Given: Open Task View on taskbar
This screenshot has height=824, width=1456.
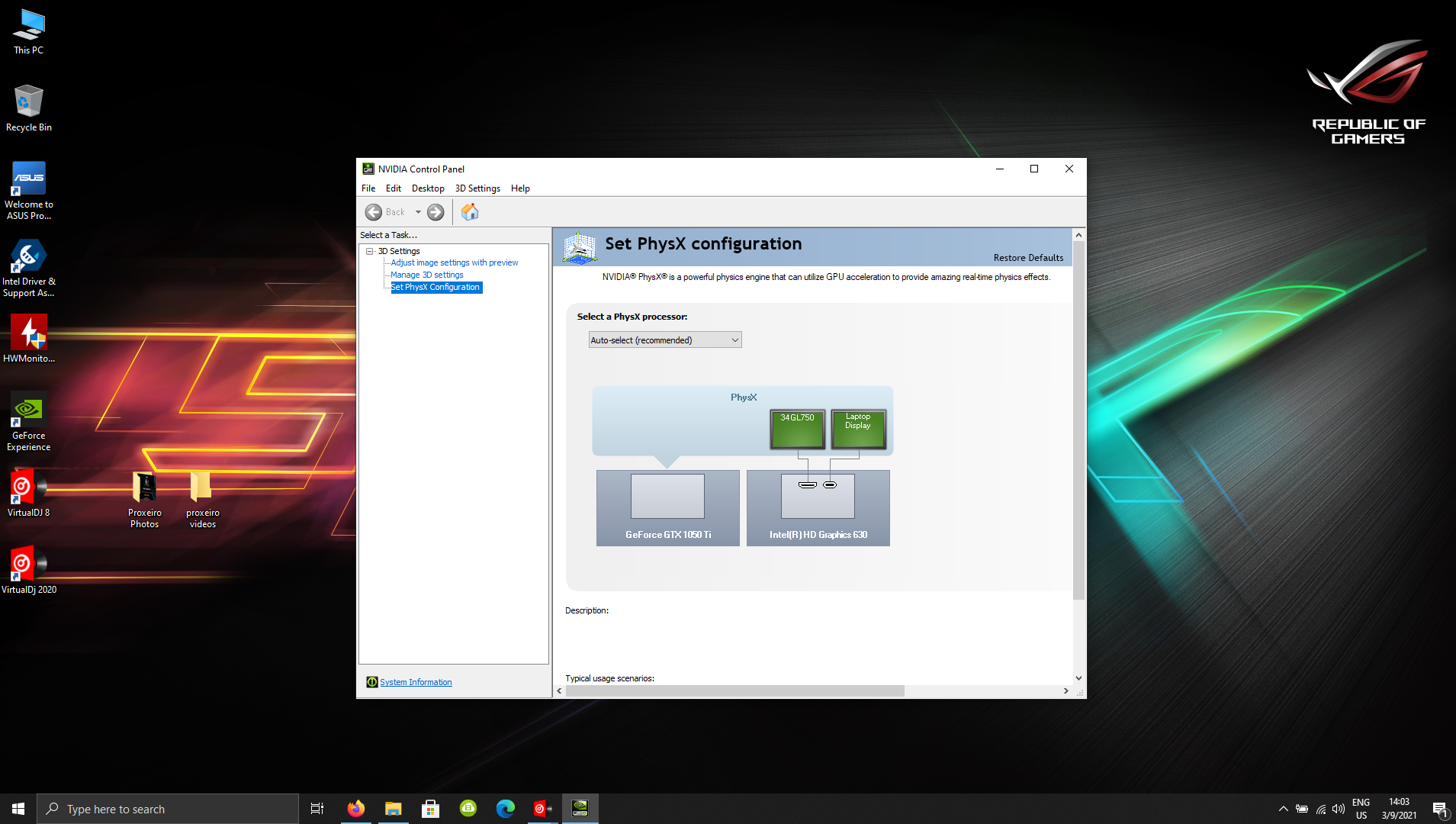Looking at the screenshot, I should 317,809.
